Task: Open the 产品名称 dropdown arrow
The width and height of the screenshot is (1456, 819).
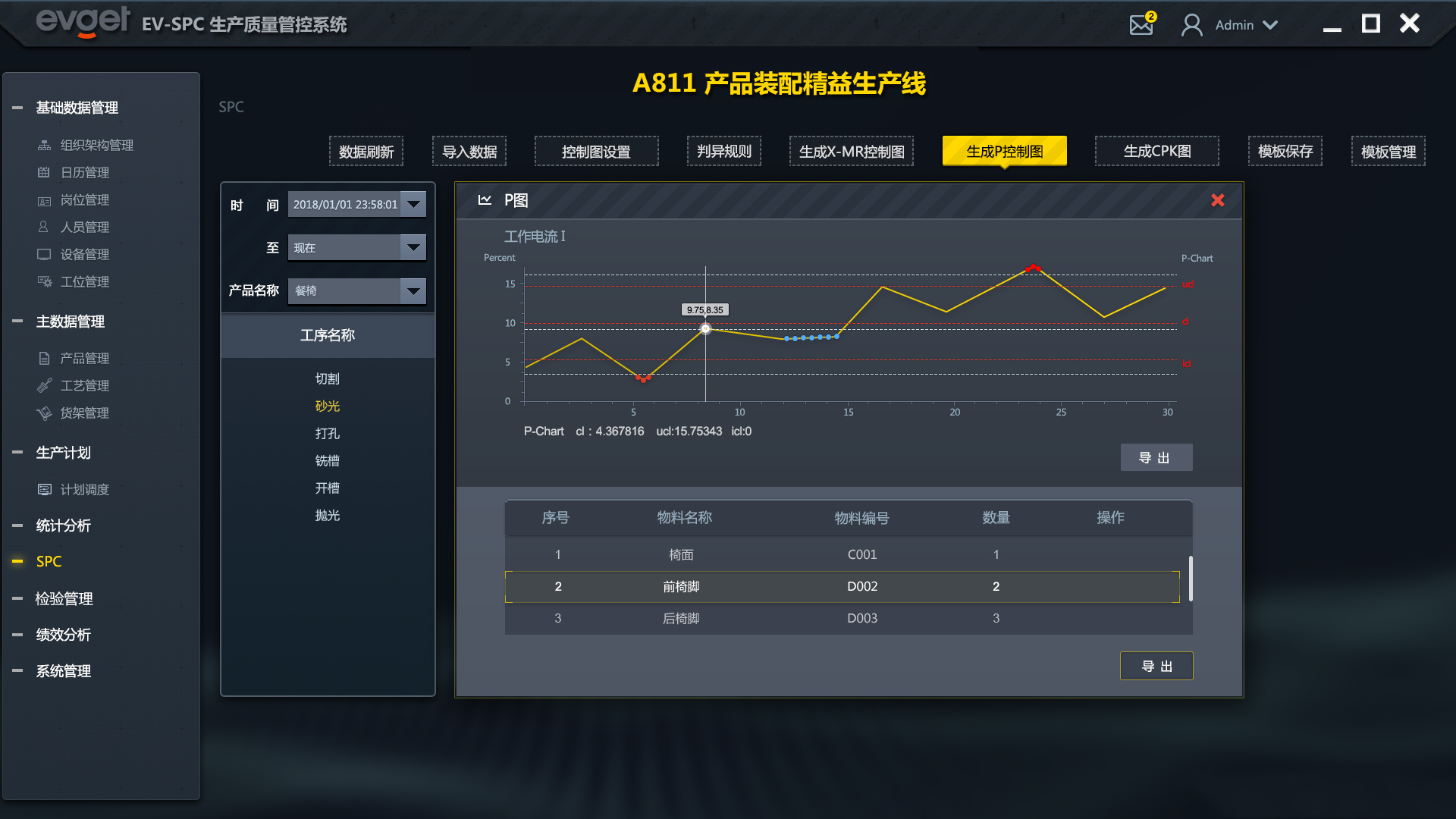Action: coord(413,290)
